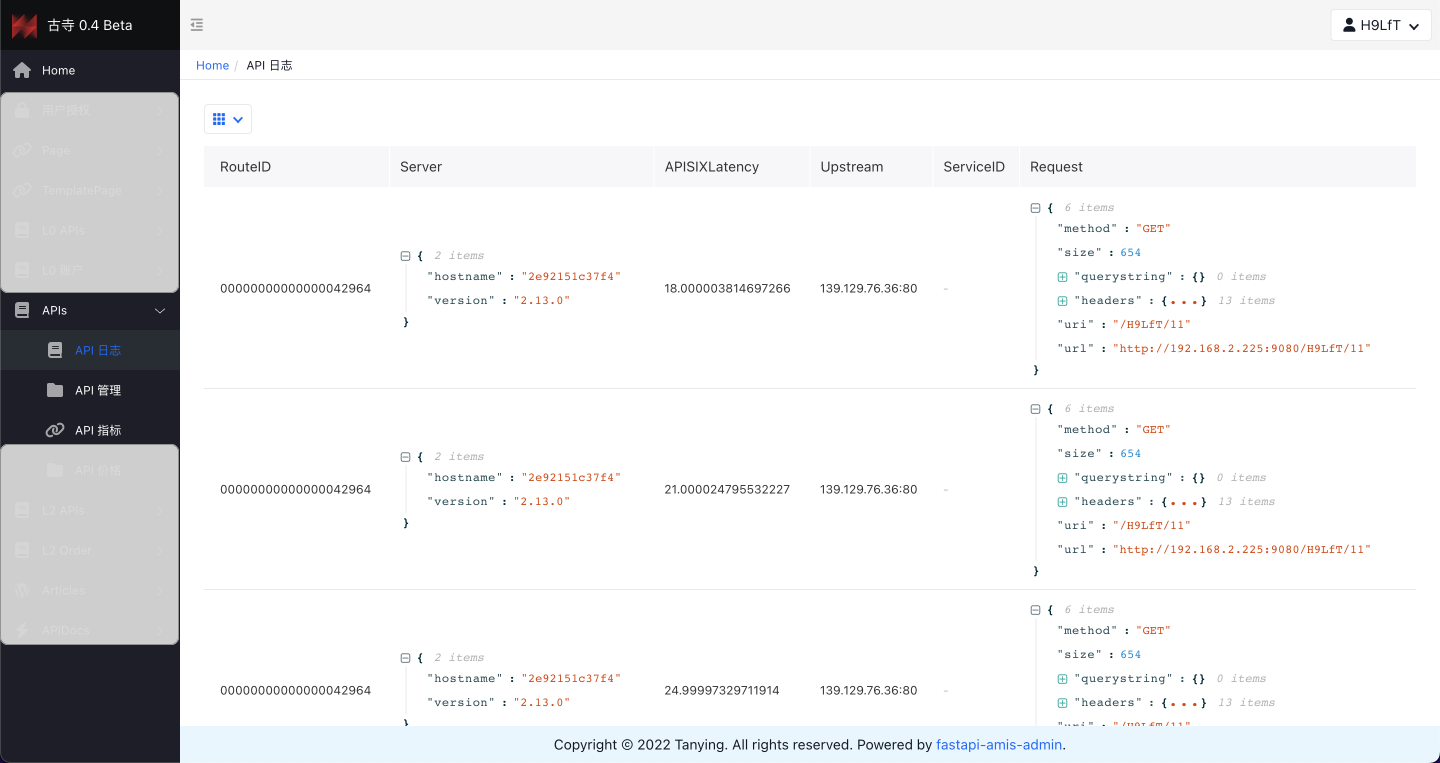Viewport: 1440px width, 763px height.
Task: Collapse Request JSON in the 24.99997329711914 row
Action: tap(1035, 610)
